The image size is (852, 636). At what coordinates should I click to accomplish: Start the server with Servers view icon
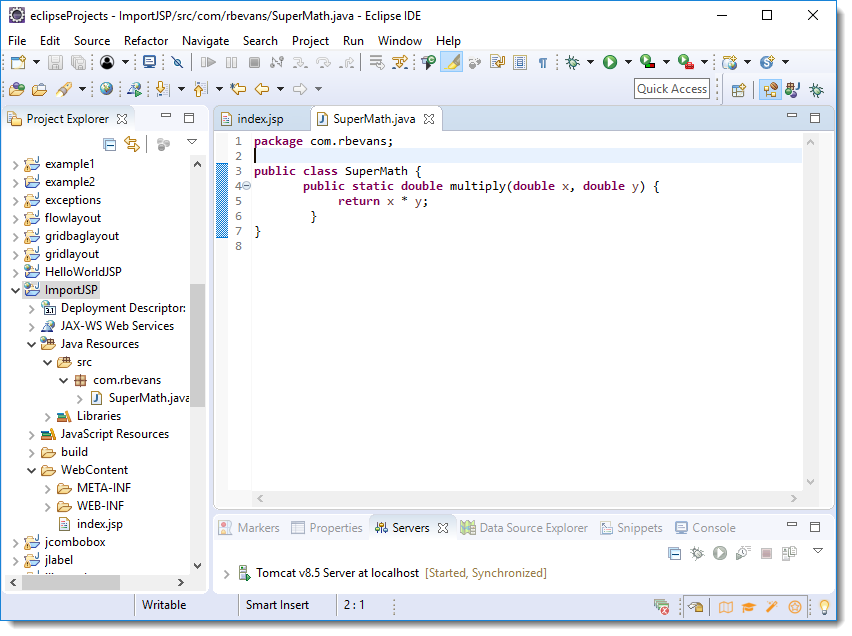tap(720, 553)
